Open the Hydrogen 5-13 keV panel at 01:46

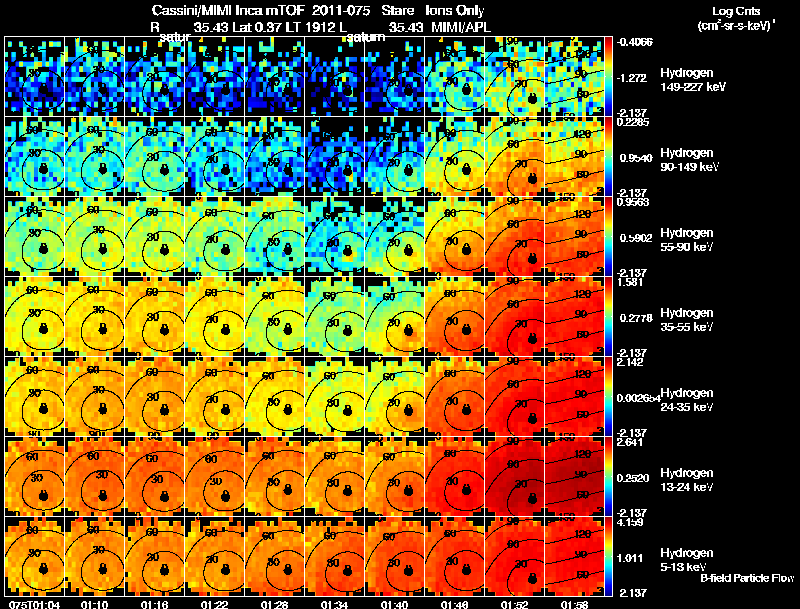click(x=455, y=556)
